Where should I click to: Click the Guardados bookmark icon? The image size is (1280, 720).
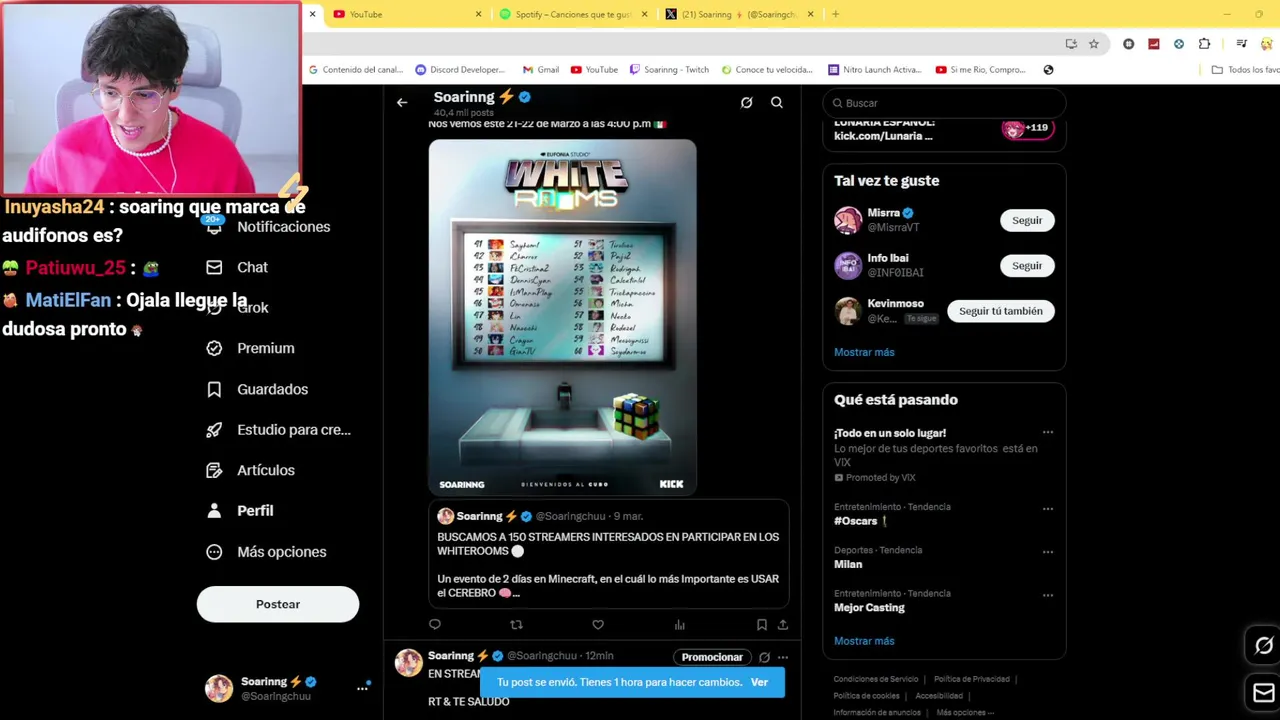(214, 389)
